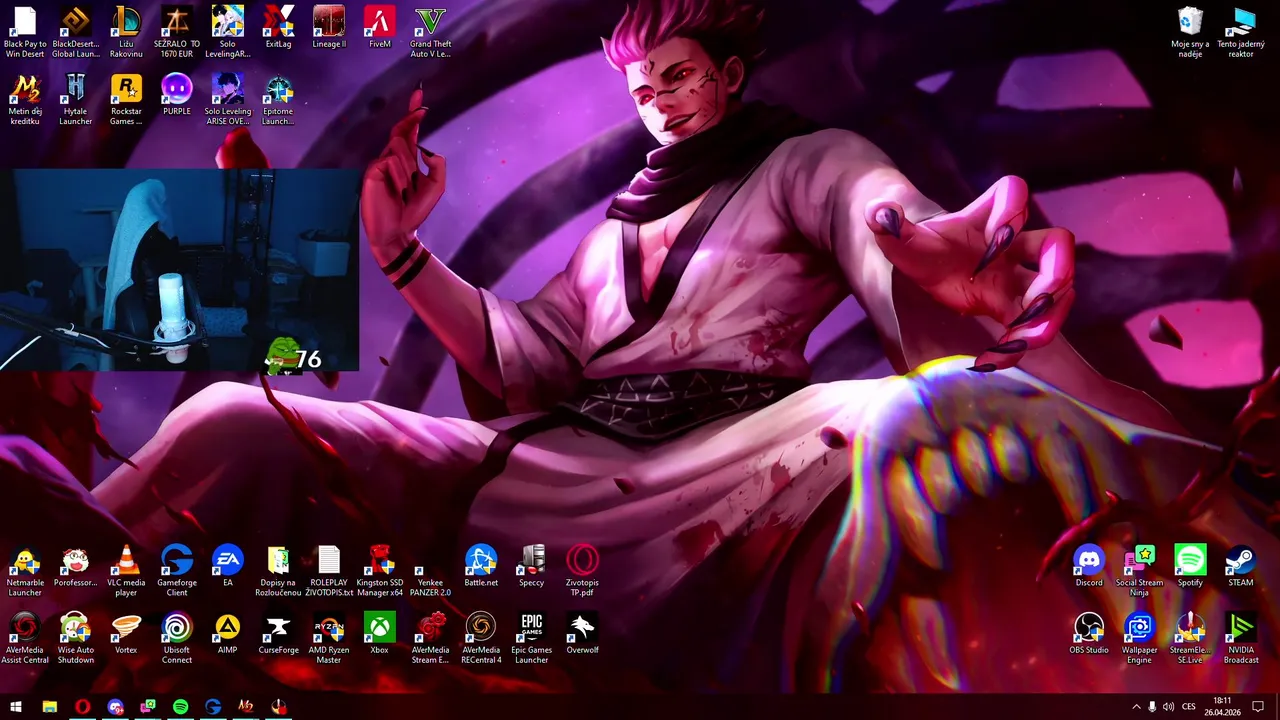The height and width of the screenshot is (720, 1280).
Task: Launch Battle.net from the desktop
Action: click(x=481, y=566)
